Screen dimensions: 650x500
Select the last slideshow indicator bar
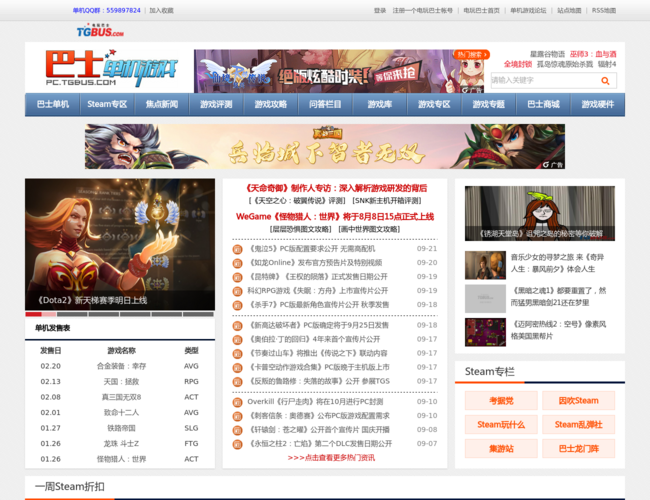pyautogui.click(x=198, y=314)
